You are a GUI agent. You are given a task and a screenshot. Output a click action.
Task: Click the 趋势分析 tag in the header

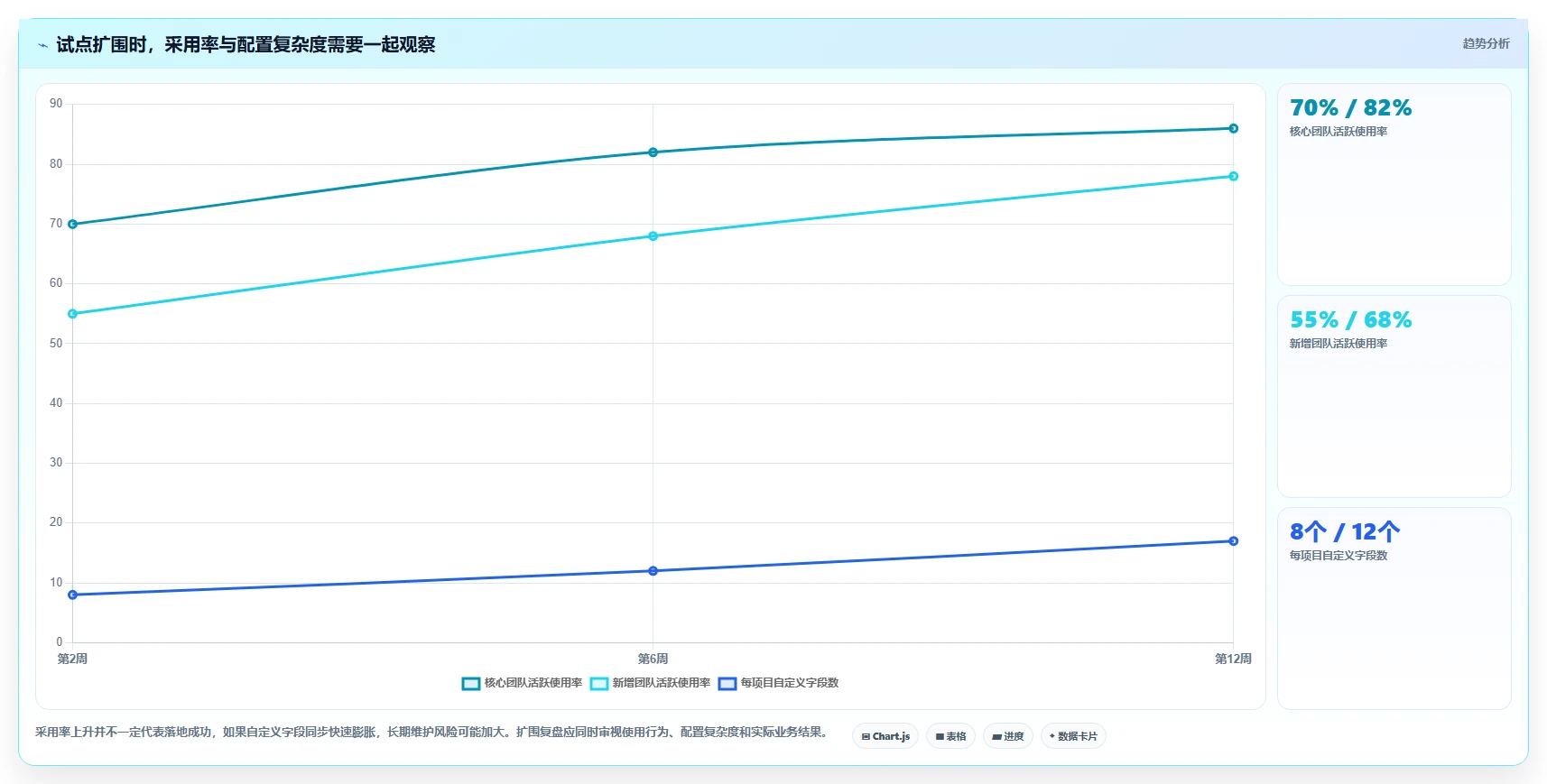click(1486, 43)
